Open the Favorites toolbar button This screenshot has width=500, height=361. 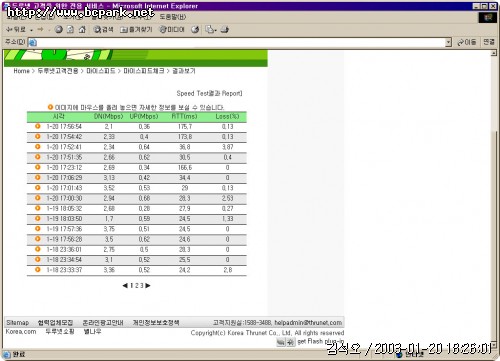(136, 30)
